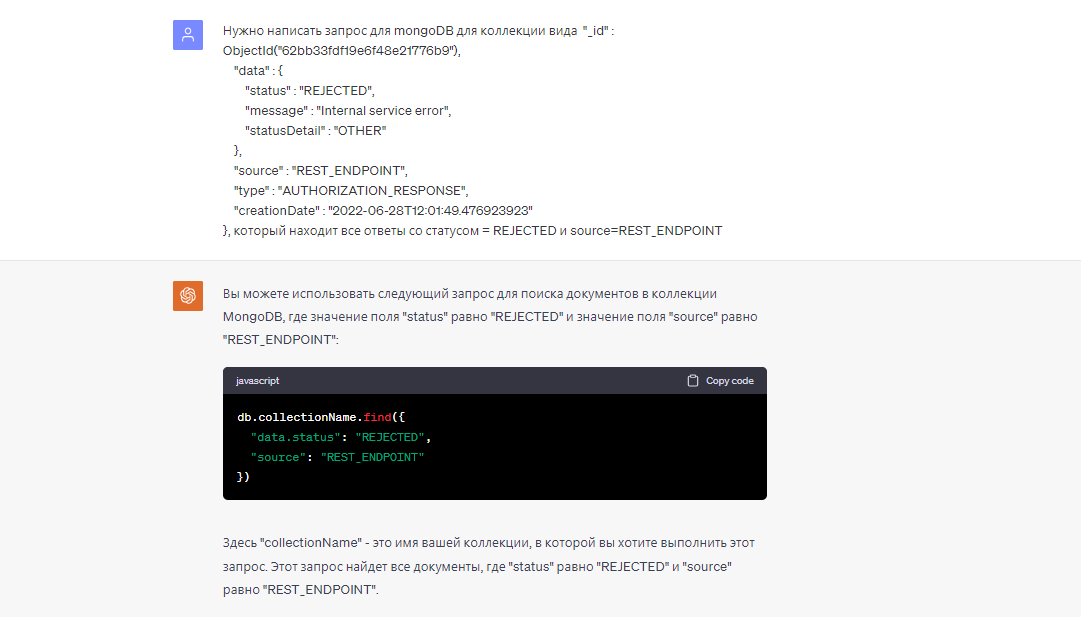Click the "type" : "AUTHORIZATION_RESPONSE" line
1081x617 pixels.
pos(351,190)
